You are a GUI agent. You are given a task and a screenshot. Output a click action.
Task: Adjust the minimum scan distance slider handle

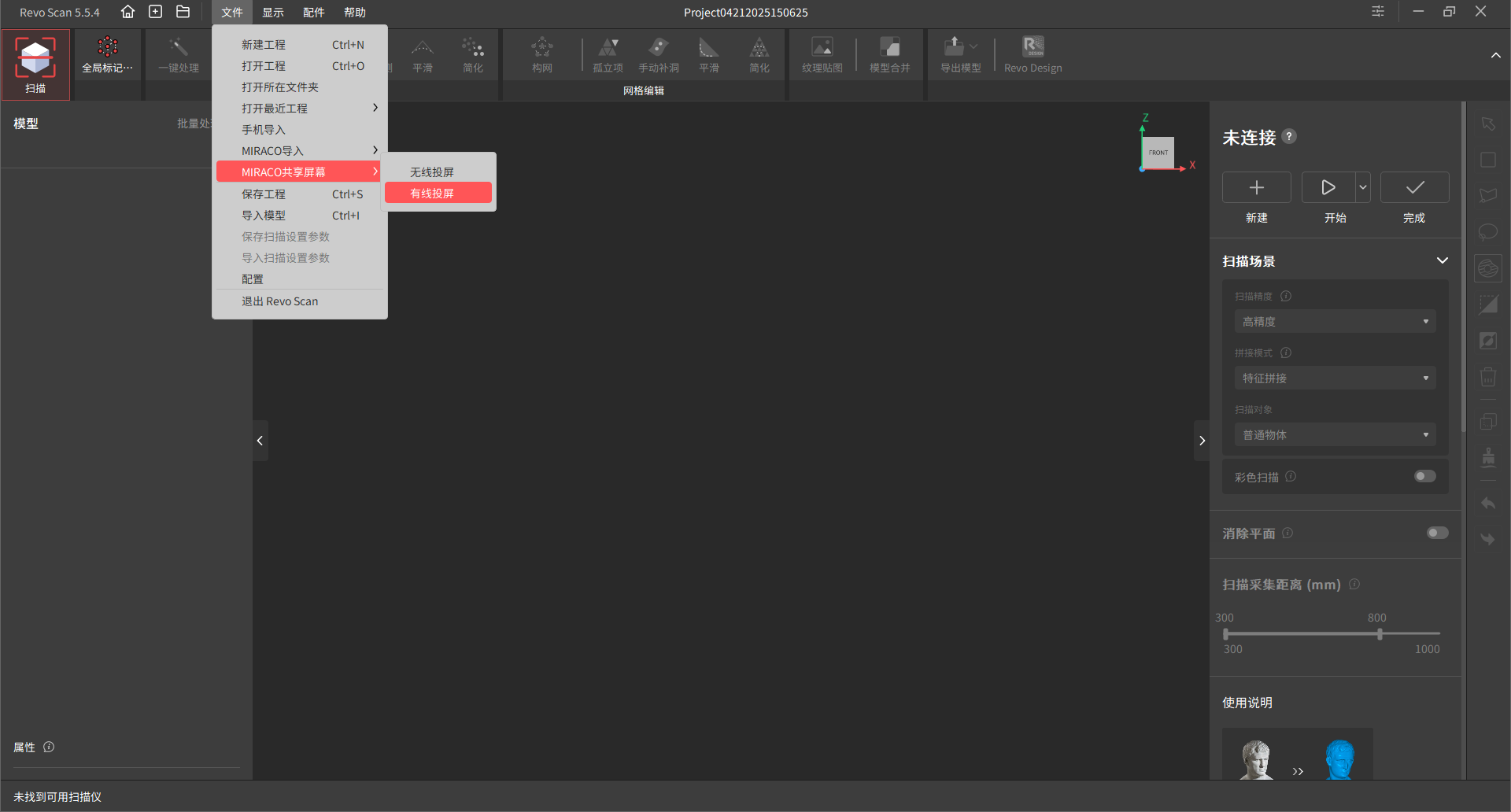1225,633
